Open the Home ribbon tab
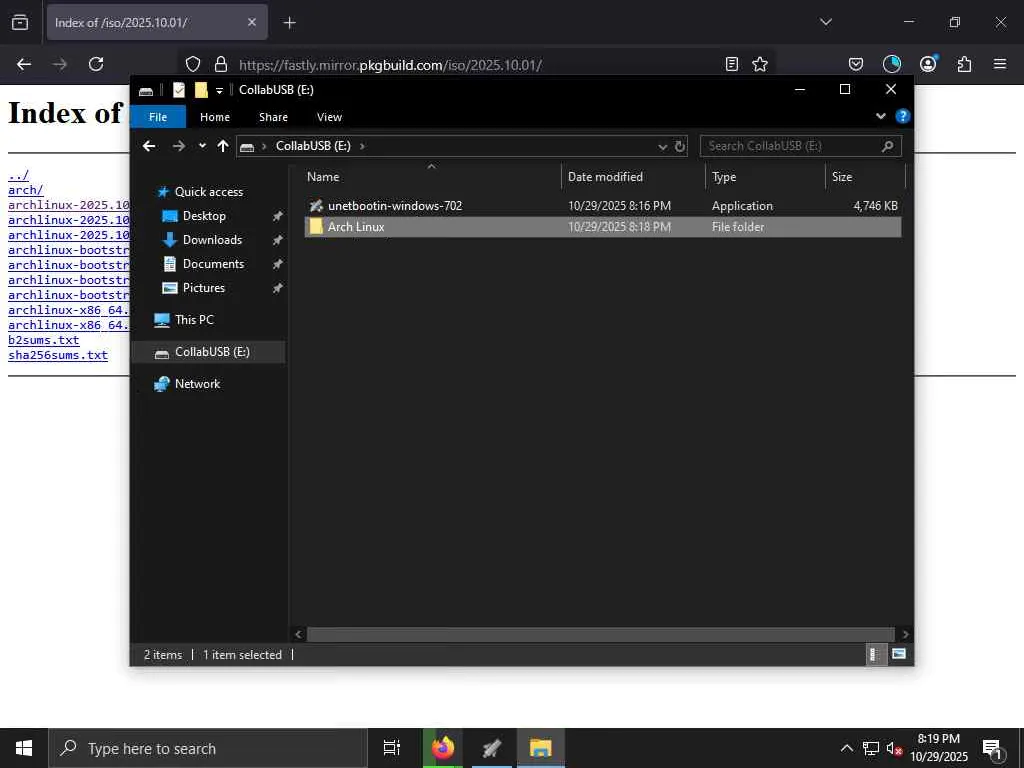 click(215, 117)
